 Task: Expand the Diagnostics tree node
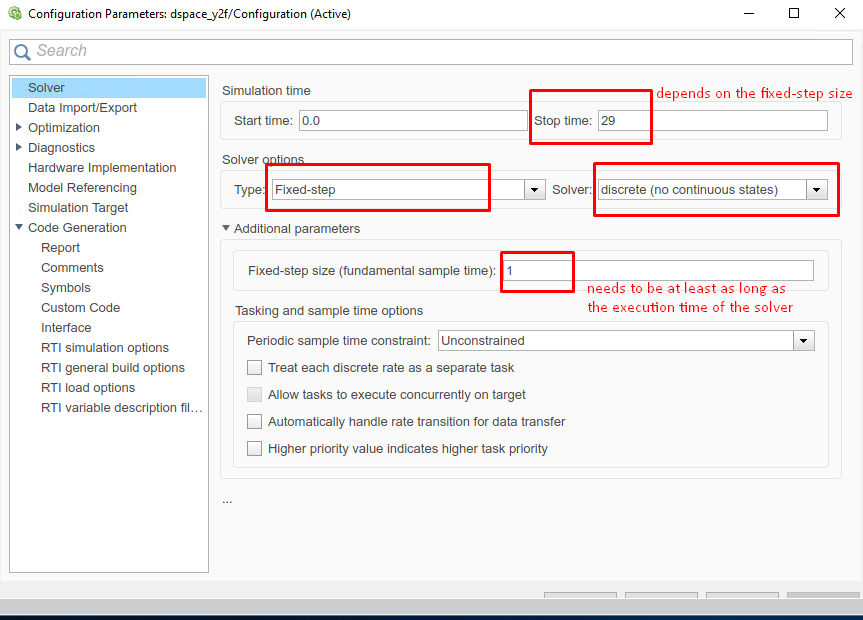tap(19, 148)
